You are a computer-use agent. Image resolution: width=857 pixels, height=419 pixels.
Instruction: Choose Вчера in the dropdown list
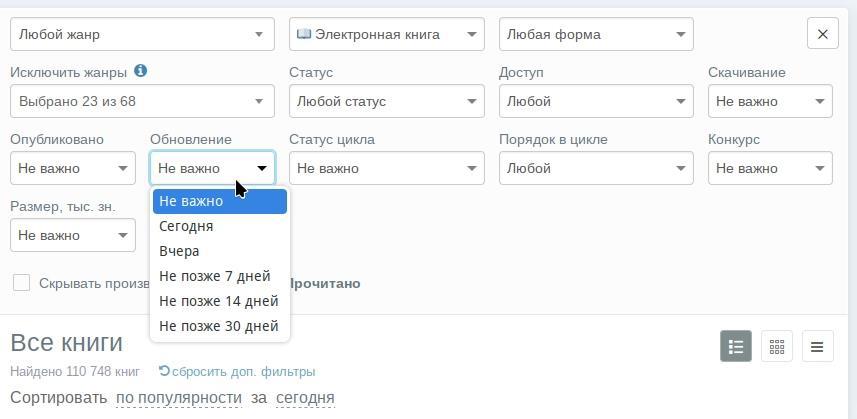(179, 251)
